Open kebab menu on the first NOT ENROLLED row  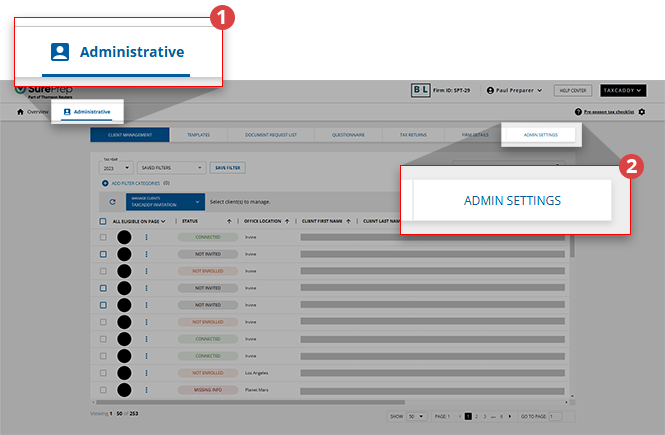click(146, 271)
